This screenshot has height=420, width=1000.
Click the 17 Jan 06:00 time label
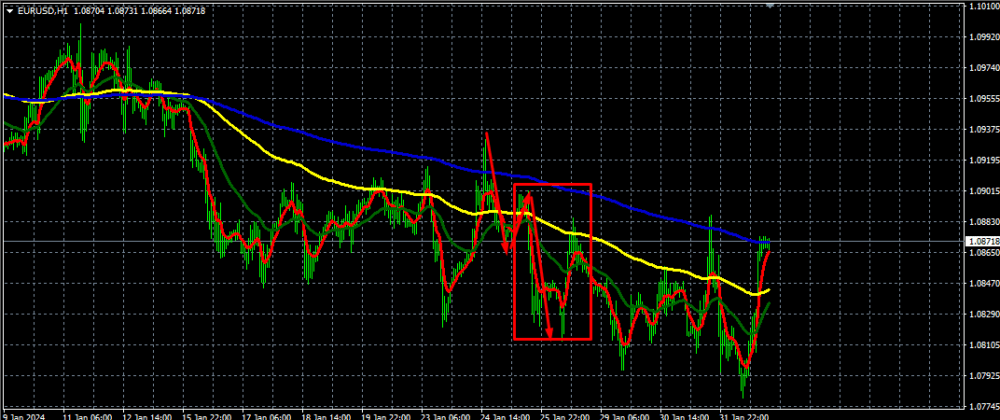[267, 416]
